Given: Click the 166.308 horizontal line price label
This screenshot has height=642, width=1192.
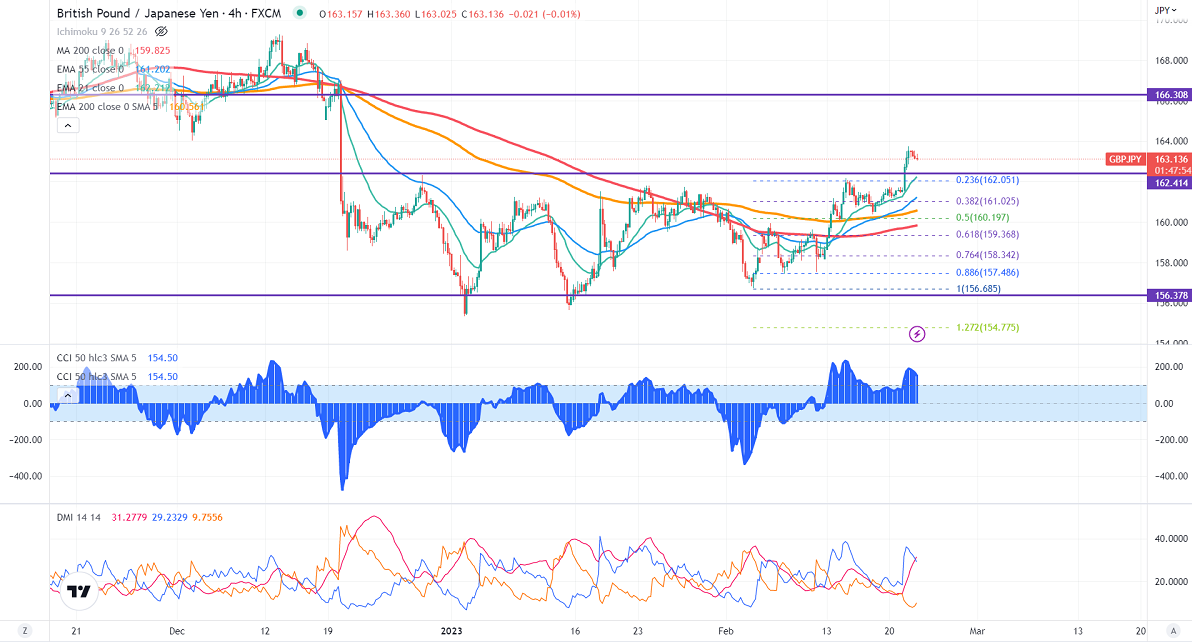Looking at the screenshot, I should tap(1170, 95).
